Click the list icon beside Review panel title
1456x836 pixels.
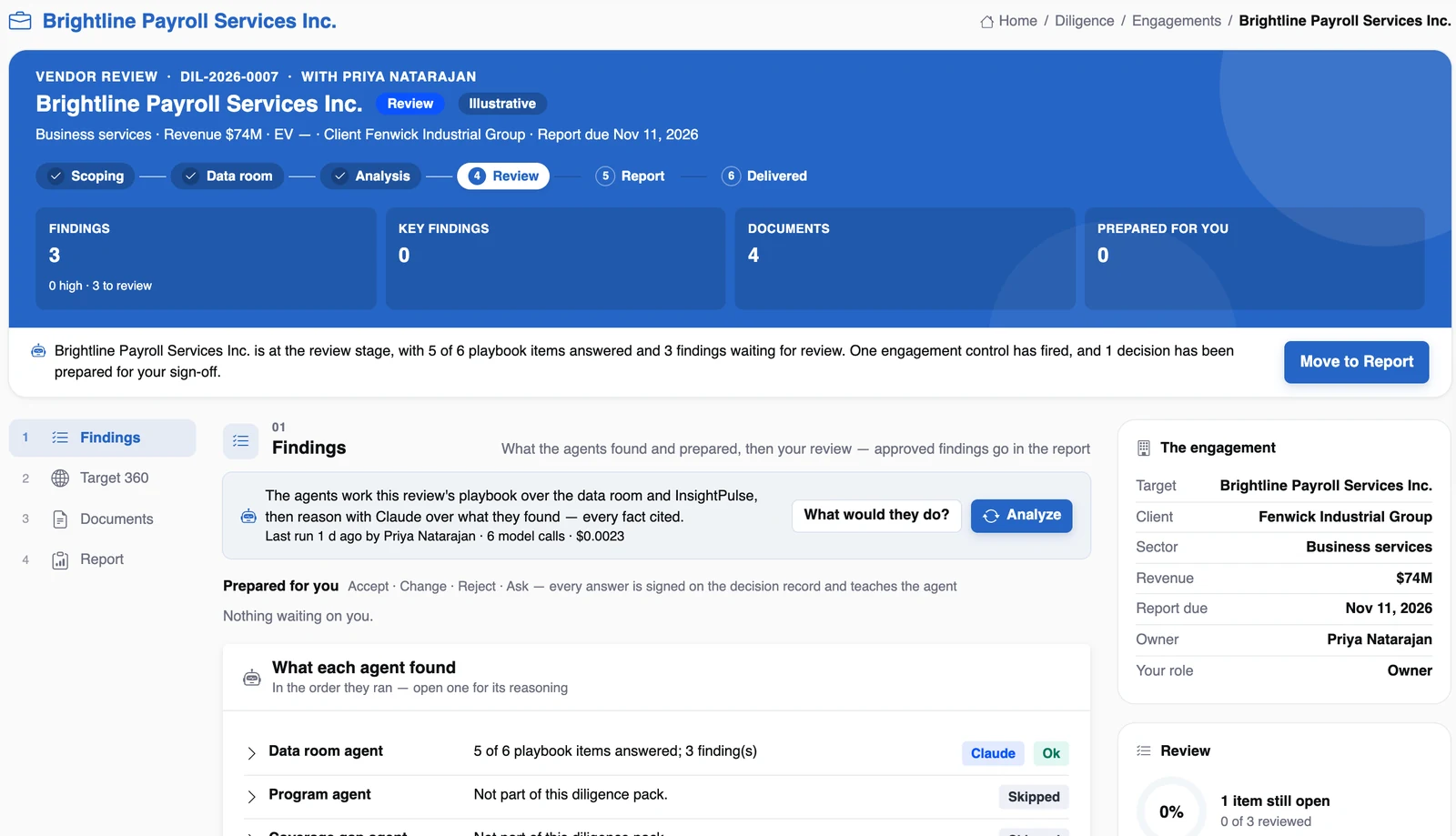pyautogui.click(x=1144, y=751)
